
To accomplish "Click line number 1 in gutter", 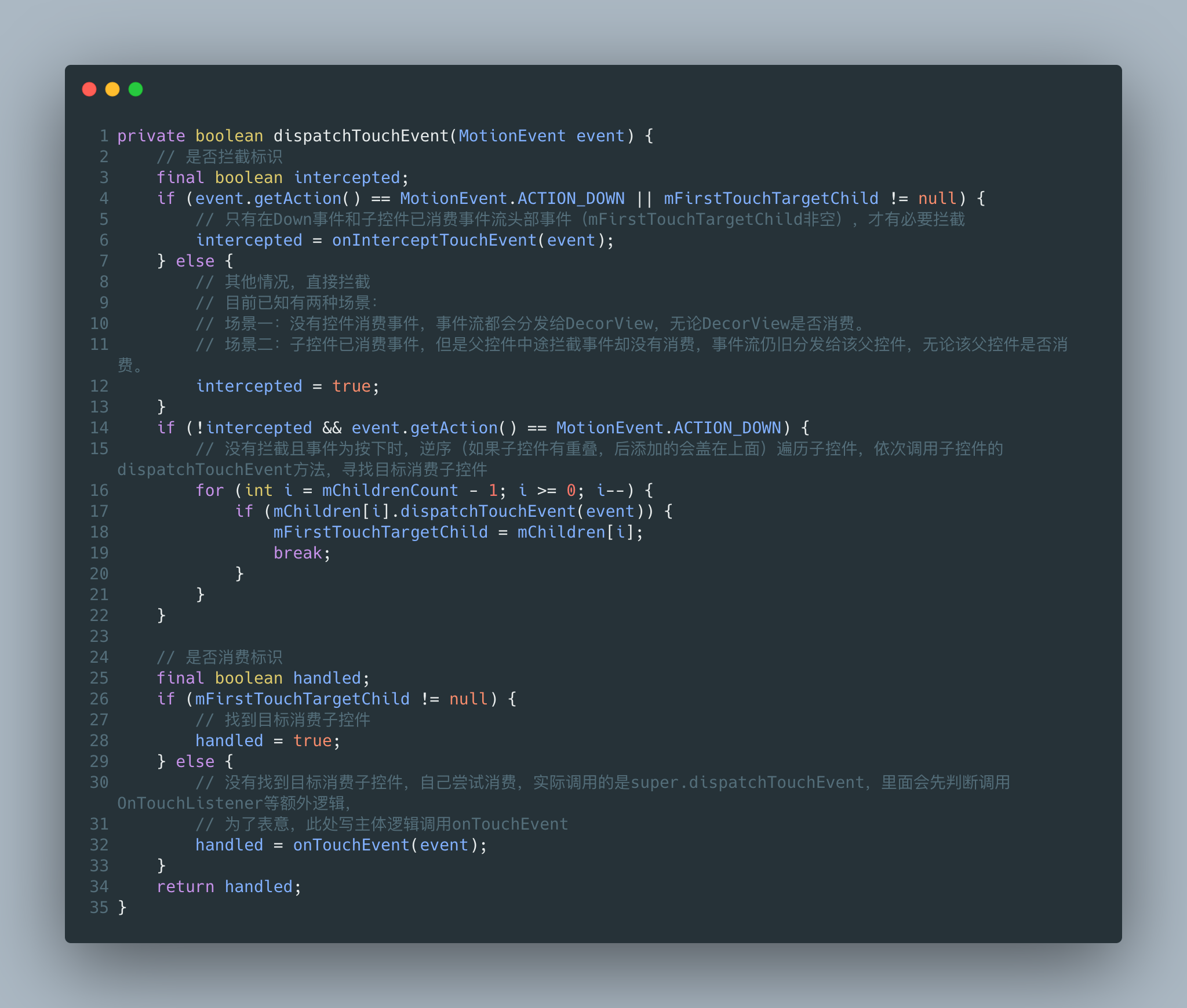I will (104, 136).
